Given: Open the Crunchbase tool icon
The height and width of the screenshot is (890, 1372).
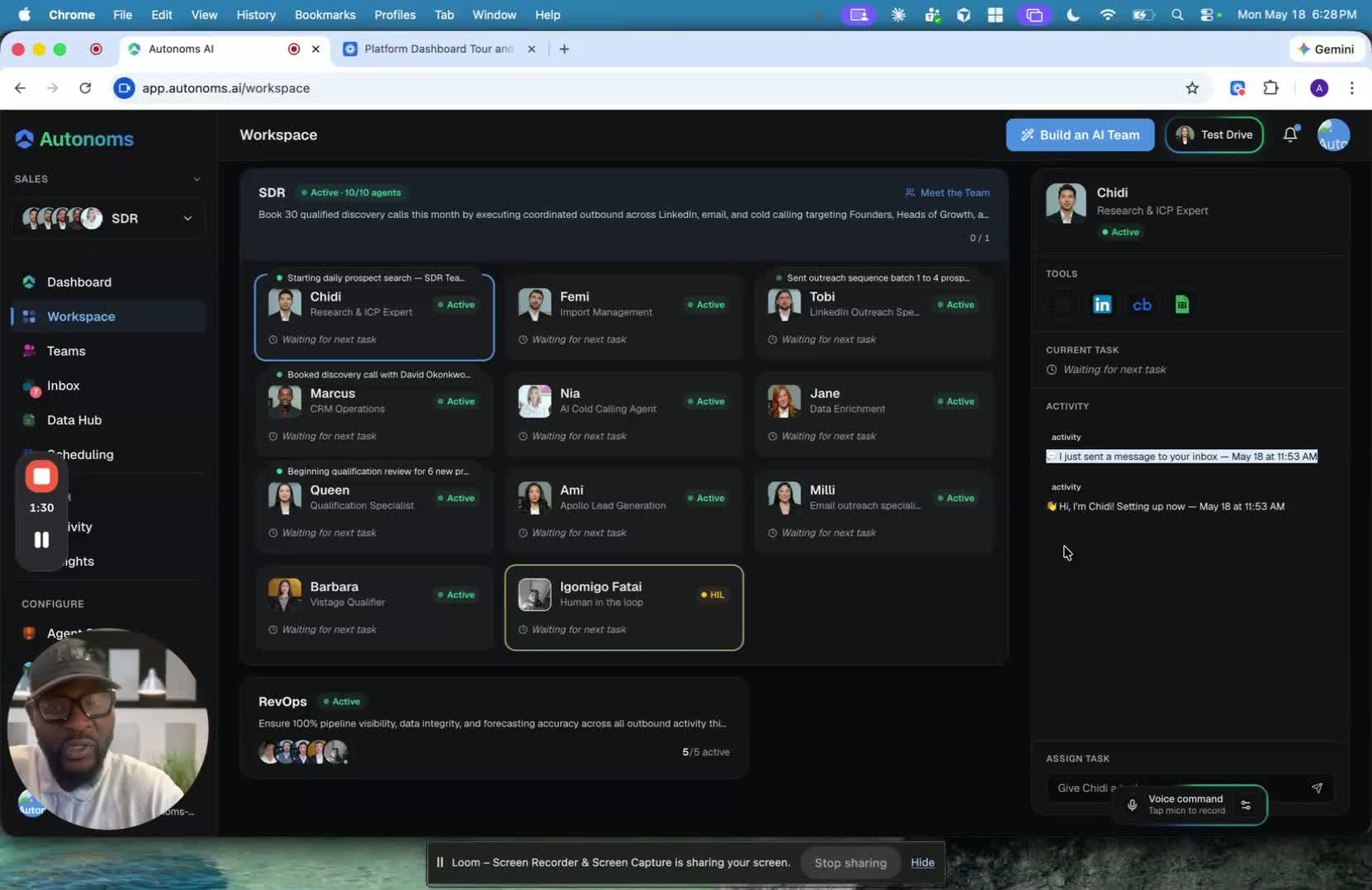Looking at the screenshot, I should (1142, 305).
